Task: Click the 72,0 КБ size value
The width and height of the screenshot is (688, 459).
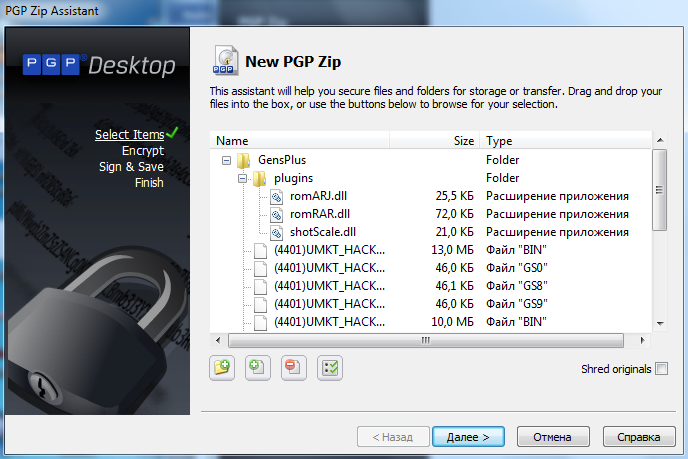Action: point(455,214)
